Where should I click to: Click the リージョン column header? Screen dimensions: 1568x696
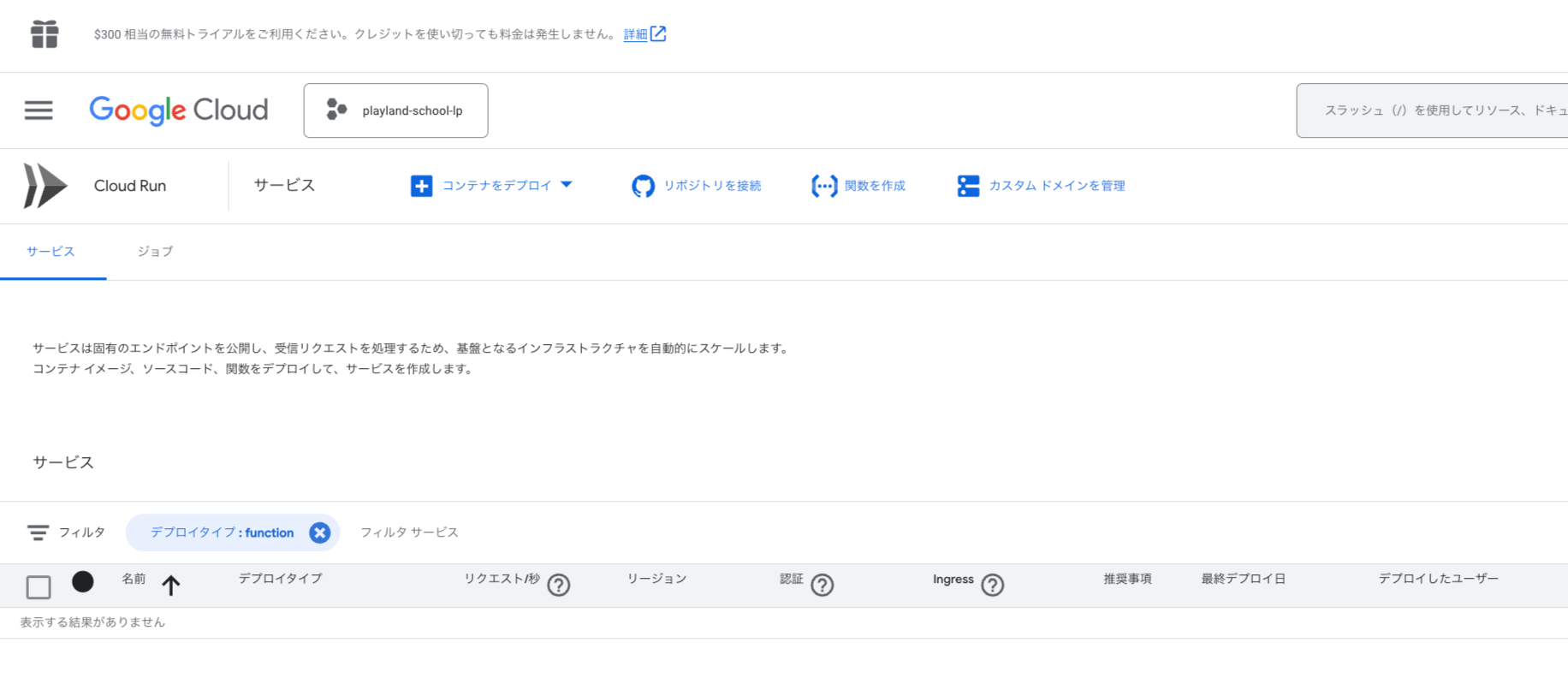tap(656, 579)
